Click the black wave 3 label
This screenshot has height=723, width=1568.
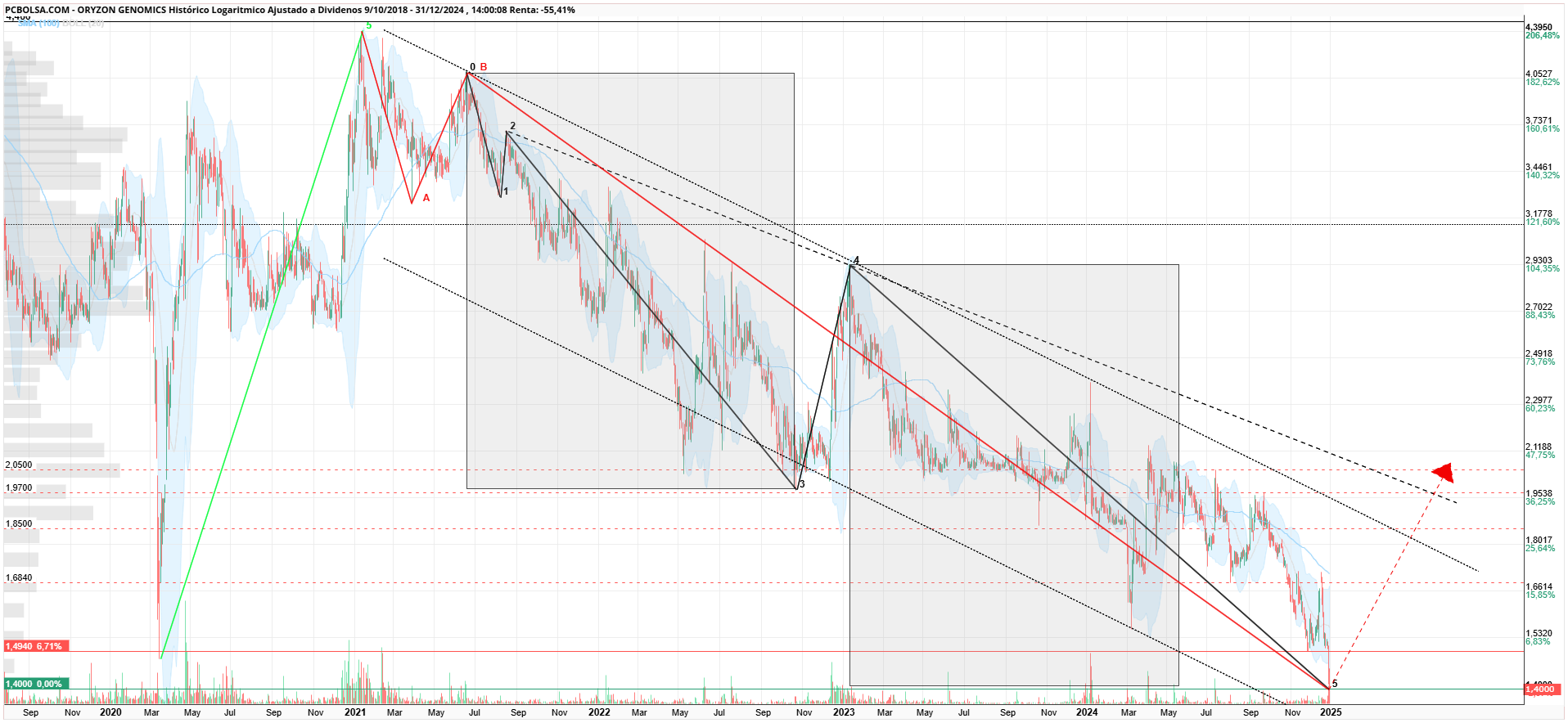coord(802,484)
